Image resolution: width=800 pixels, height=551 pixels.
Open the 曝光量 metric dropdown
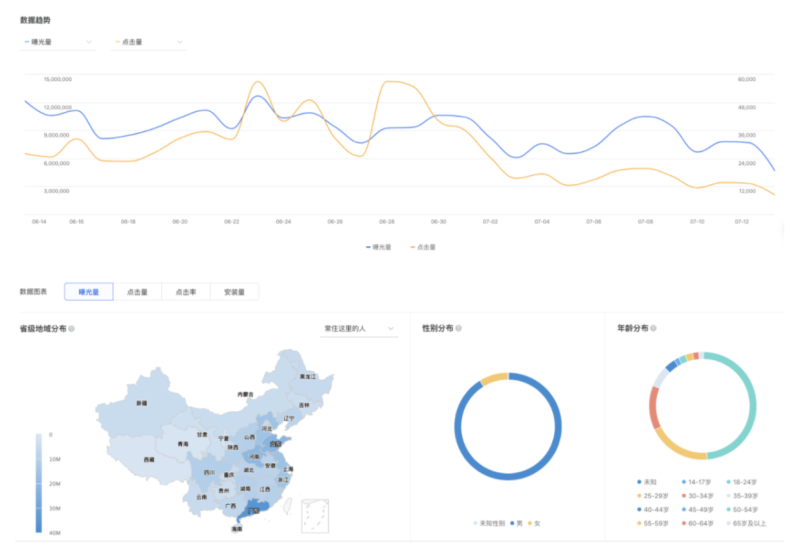coord(58,42)
